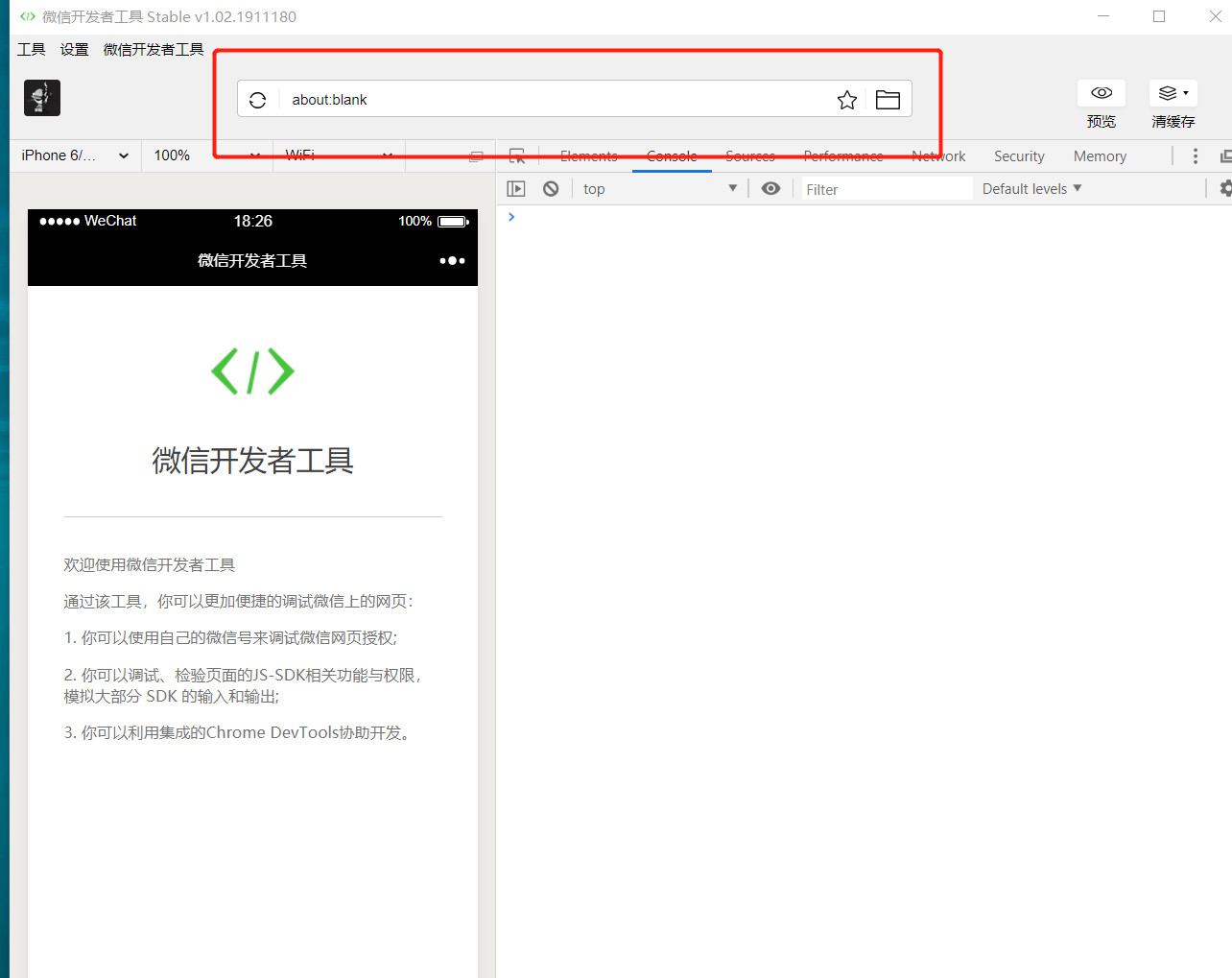Switch to the Sources tab

(x=750, y=156)
